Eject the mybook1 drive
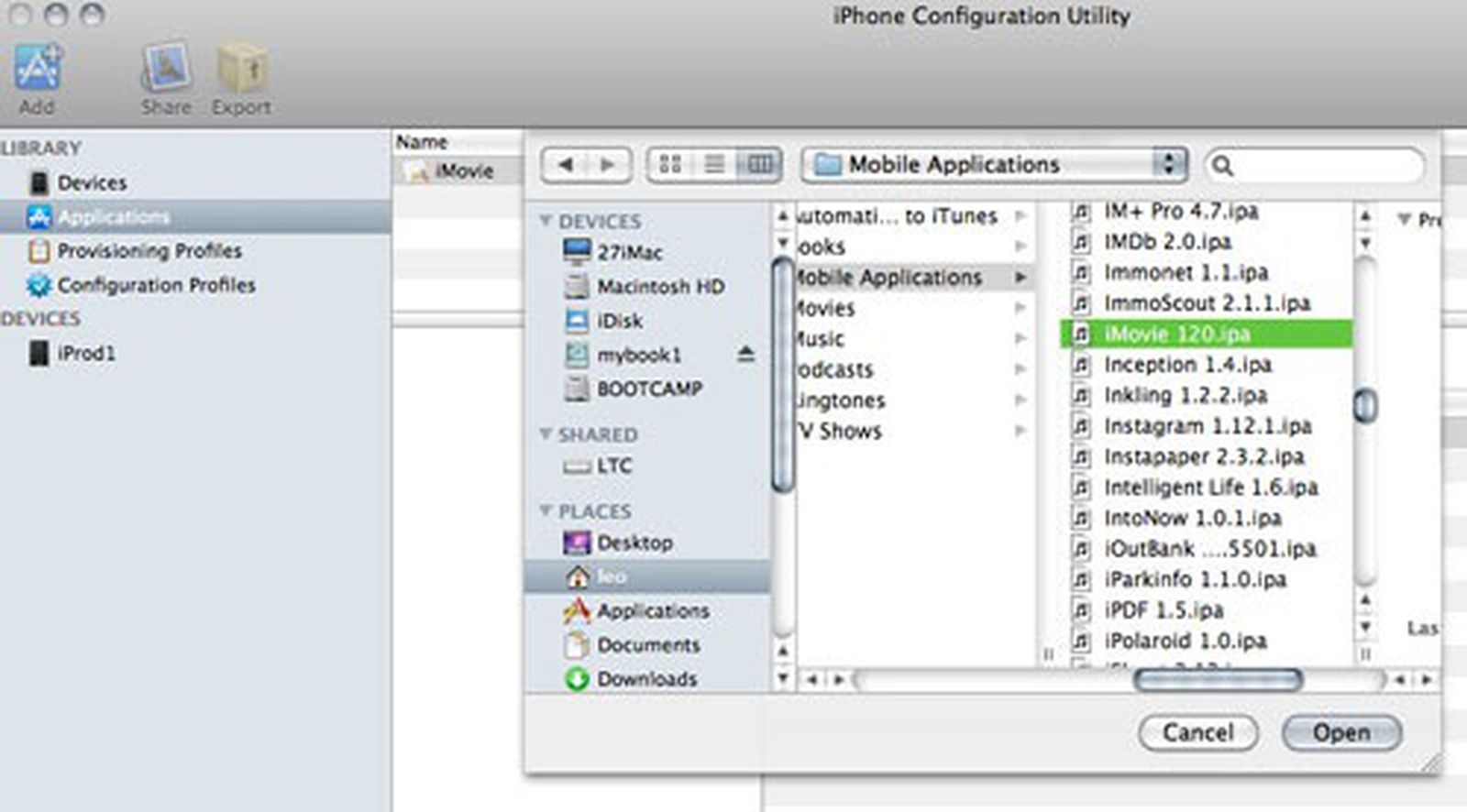This screenshot has width=1467, height=812. (745, 354)
